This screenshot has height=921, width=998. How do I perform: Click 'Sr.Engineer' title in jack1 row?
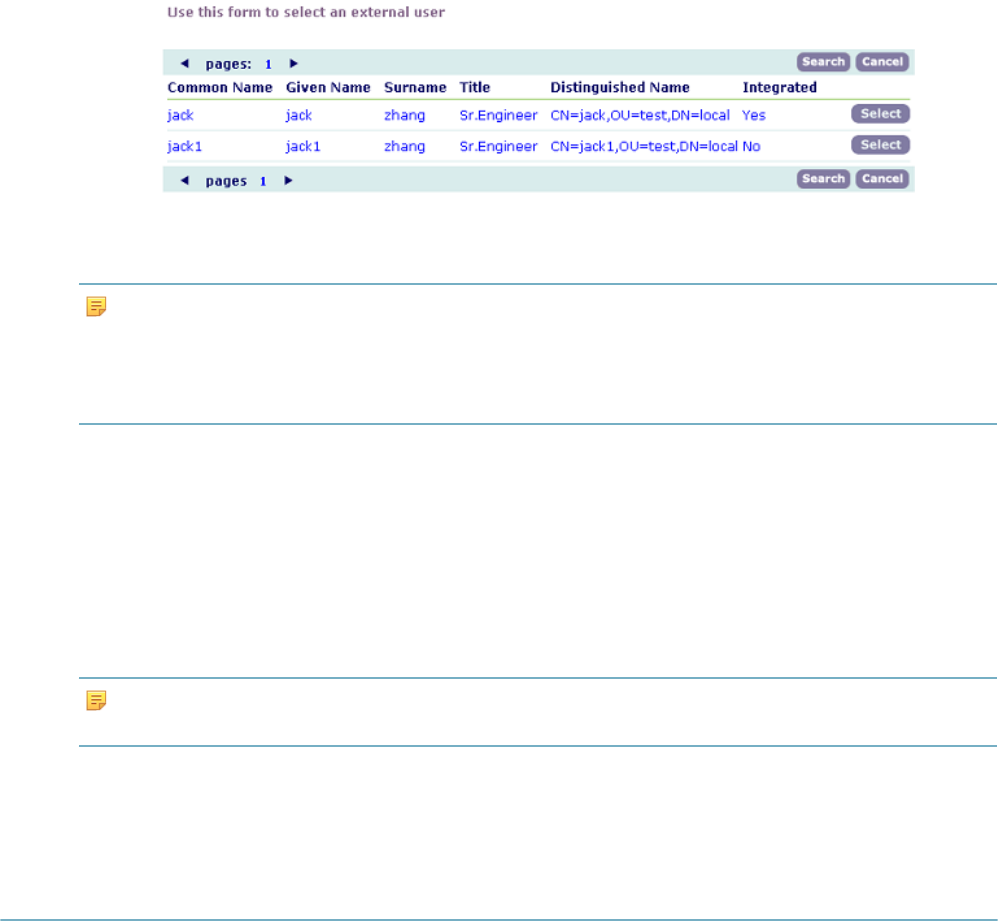click(498, 146)
